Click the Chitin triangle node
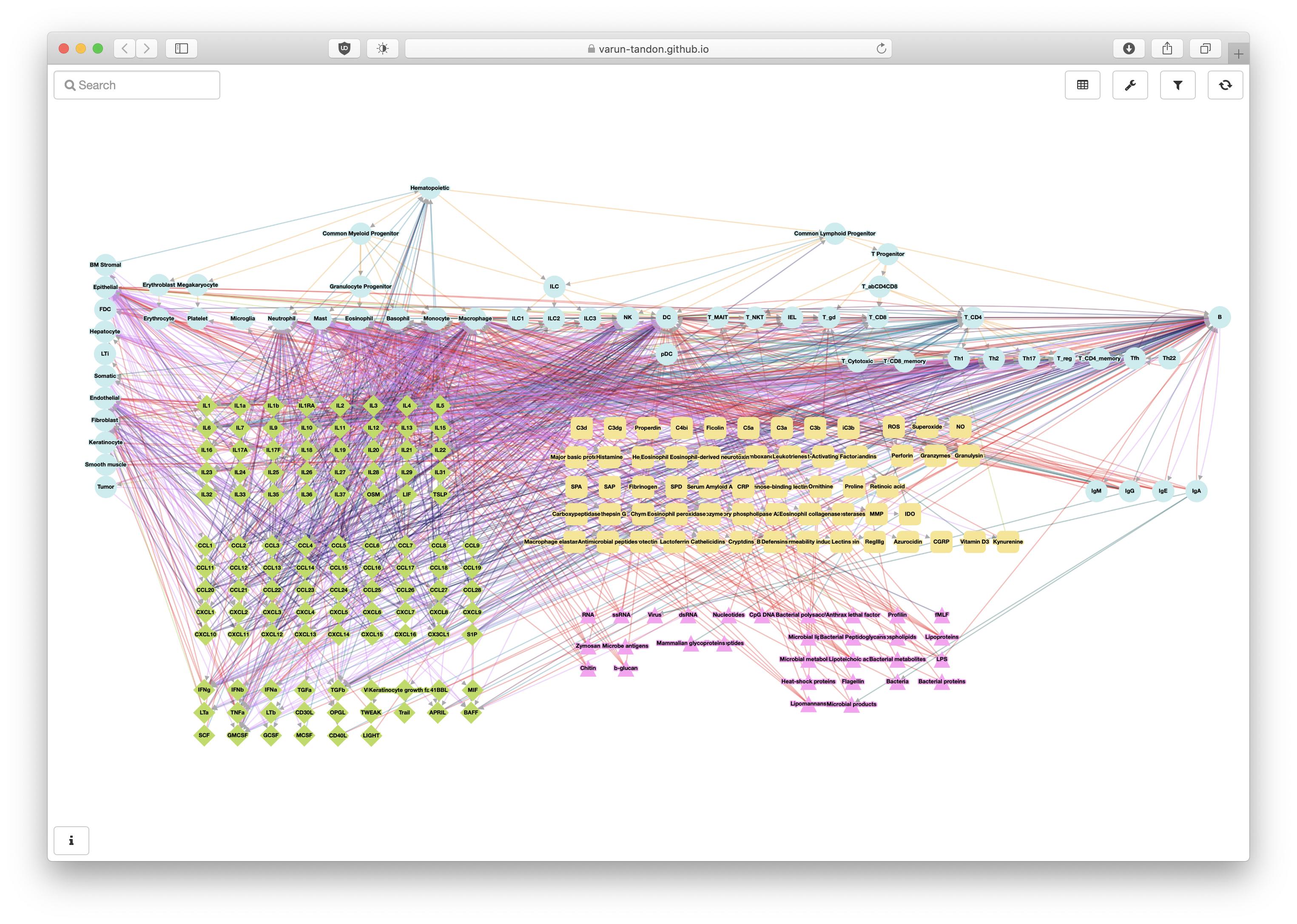 pos(588,668)
